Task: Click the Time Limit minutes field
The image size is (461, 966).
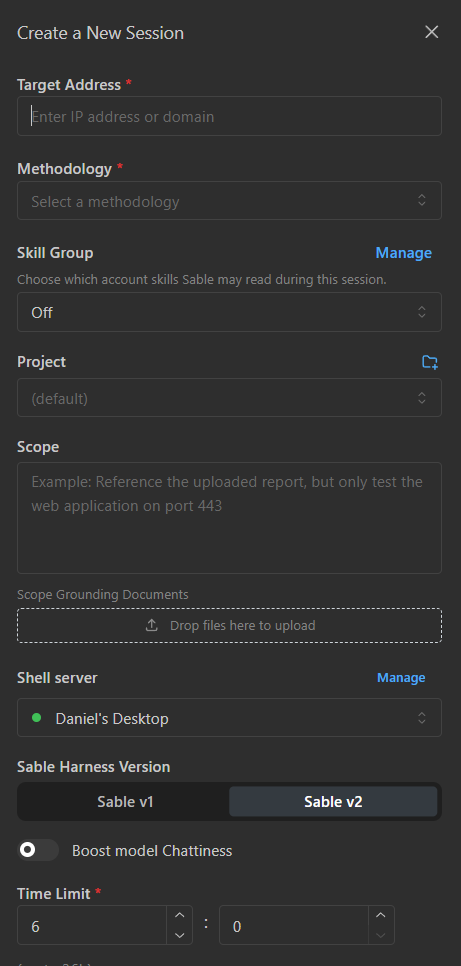Action: (x=294, y=925)
